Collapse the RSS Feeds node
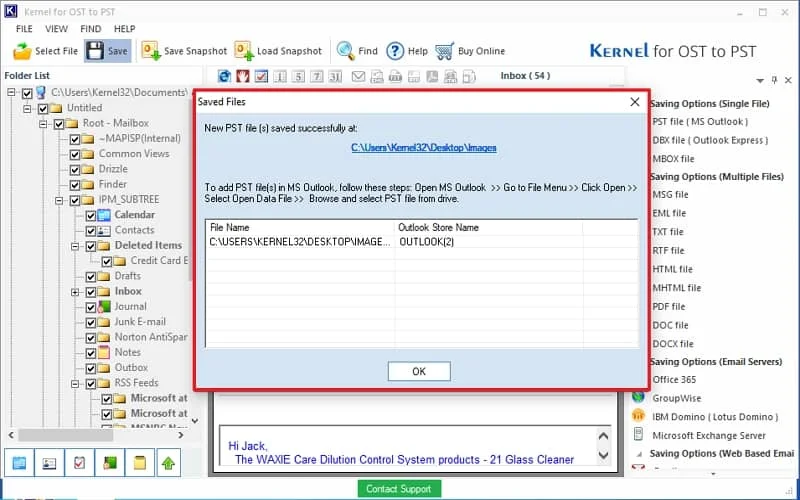The width and height of the screenshot is (800, 500). 75,384
